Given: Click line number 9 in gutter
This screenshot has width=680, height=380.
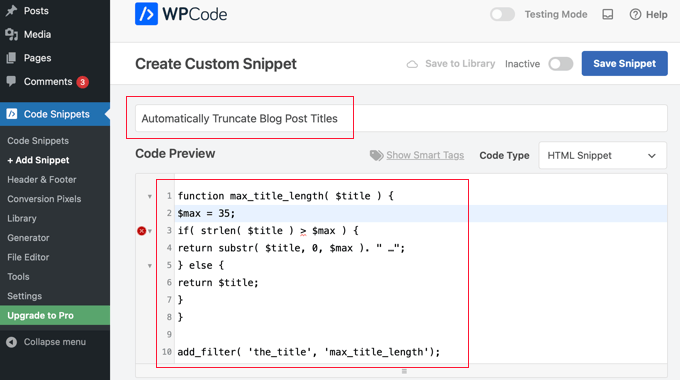Looking at the screenshot, I should click(169, 334).
